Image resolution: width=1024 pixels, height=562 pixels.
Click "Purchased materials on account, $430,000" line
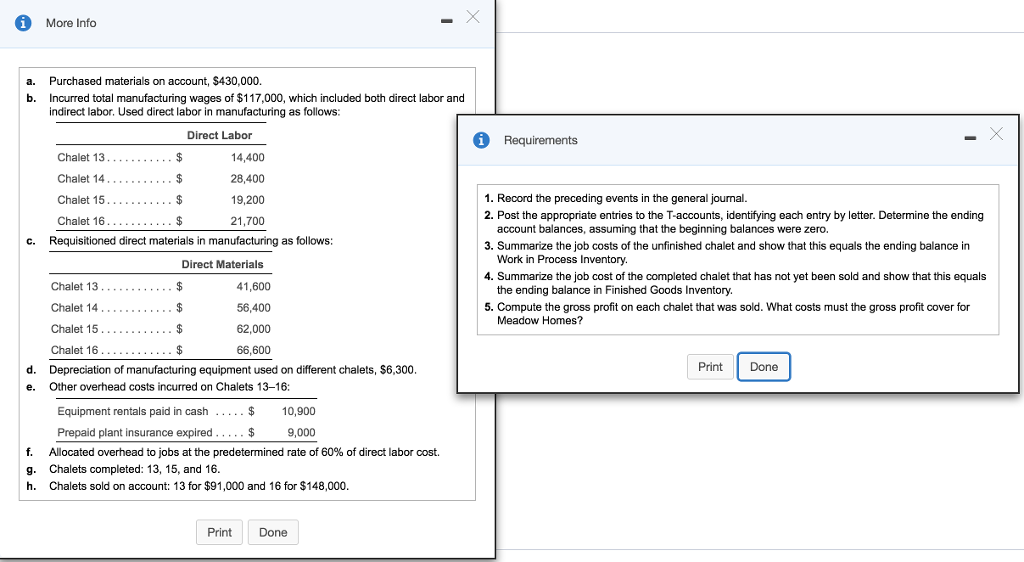(155, 81)
